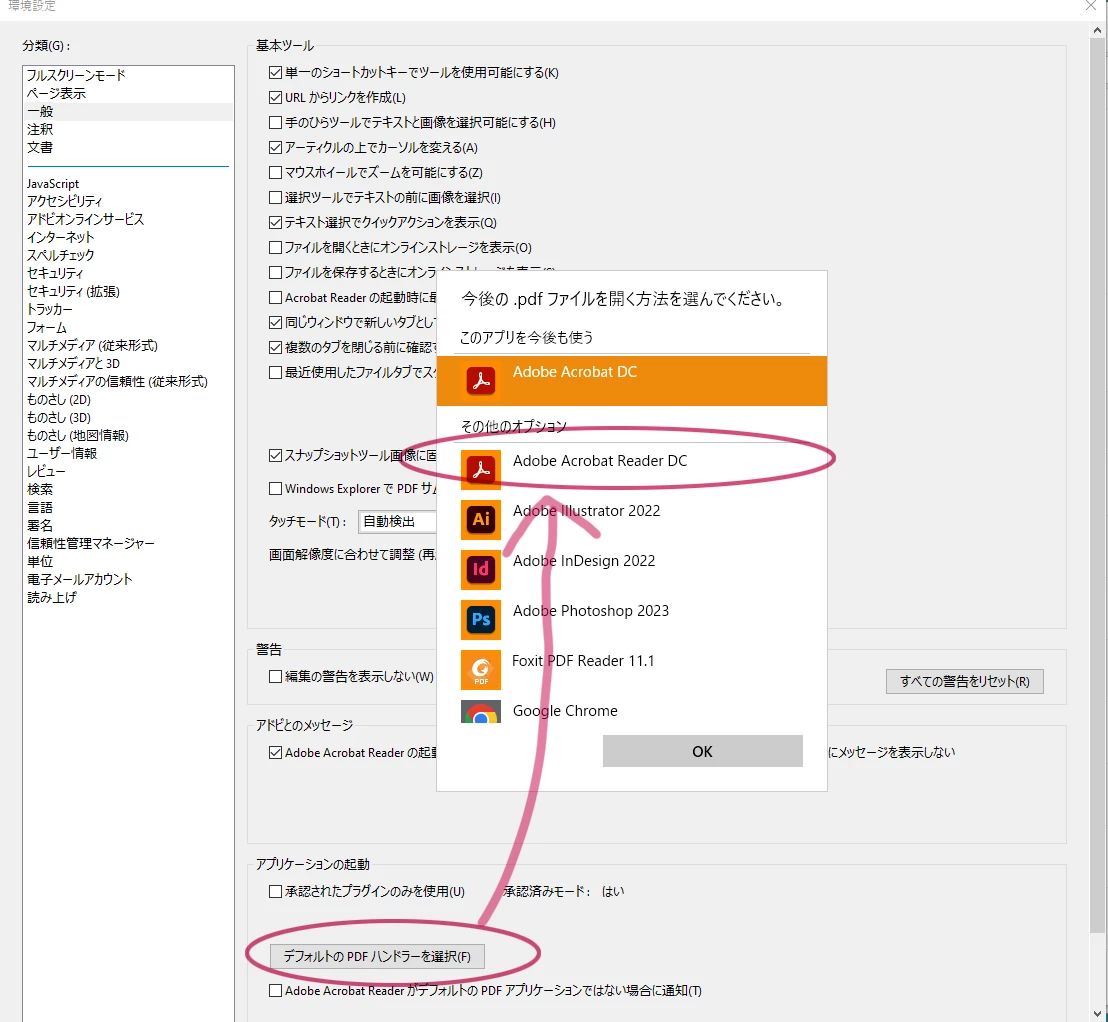1108x1022 pixels.
Task: Select the Adobe Photoshop 2023 icon
Action: point(481,620)
